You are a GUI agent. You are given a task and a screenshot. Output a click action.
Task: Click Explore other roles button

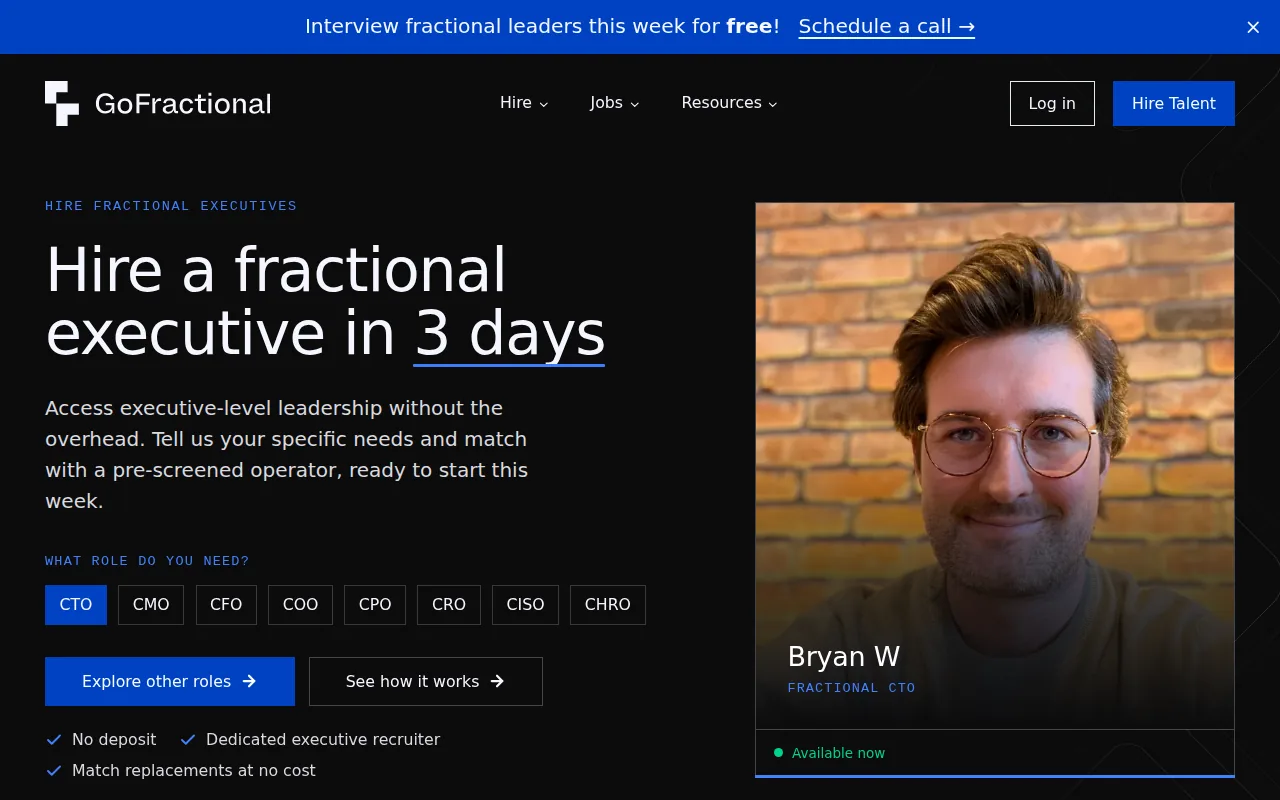click(170, 681)
